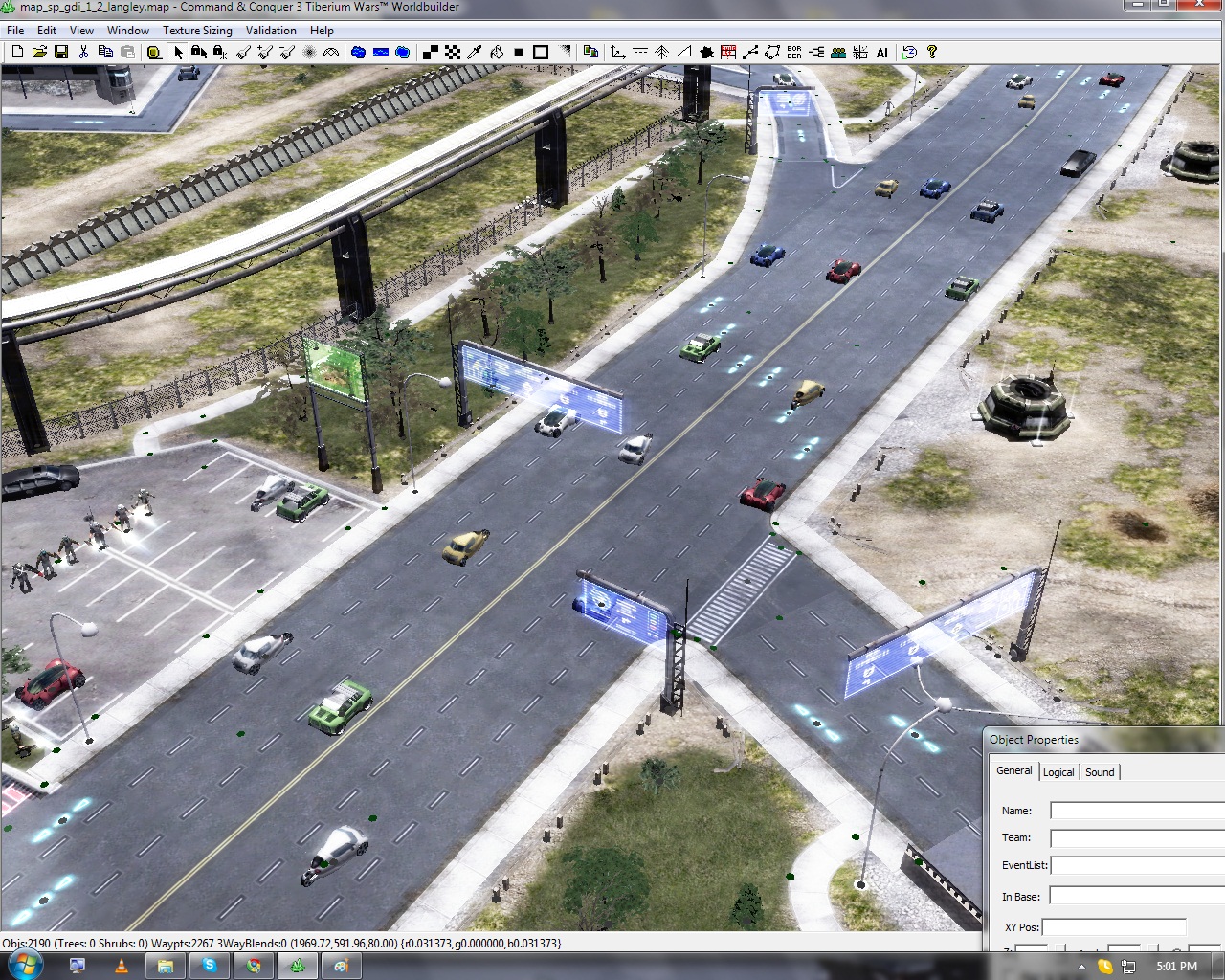Switch to General tab in Object Properties
Viewport: 1225px width, 980px height.
[x=1013, y=770]
